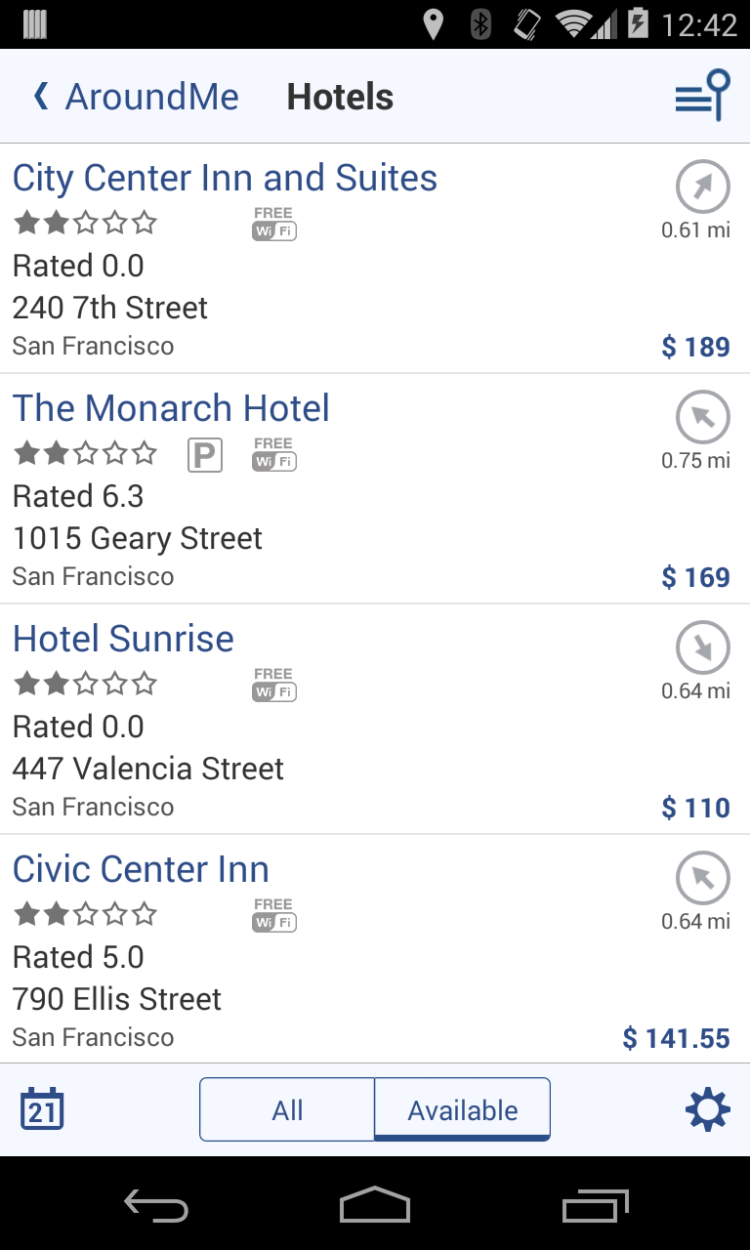Select the Available hotels tab
Viewport: 750px width, 1250px height.
coord(462,1109)
